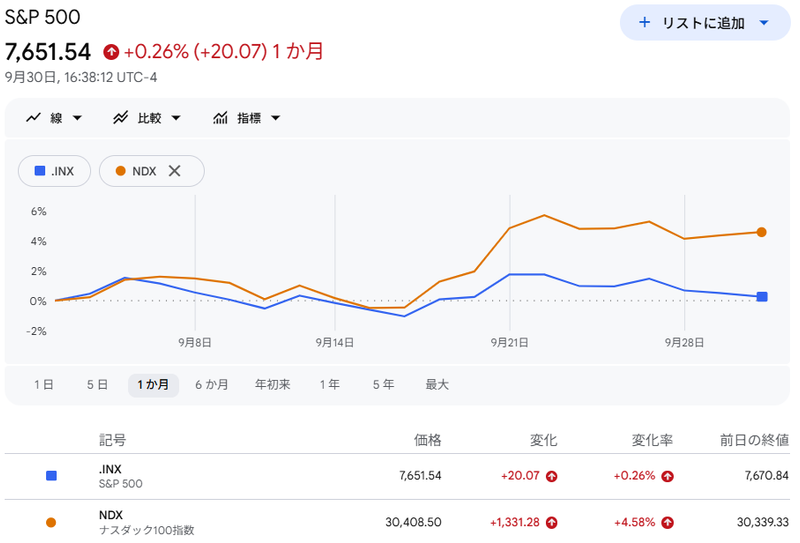800x543 pixels.
Task: Click orange circle in NDX table row
Action: pyautogui.click(x=51, y=523)
